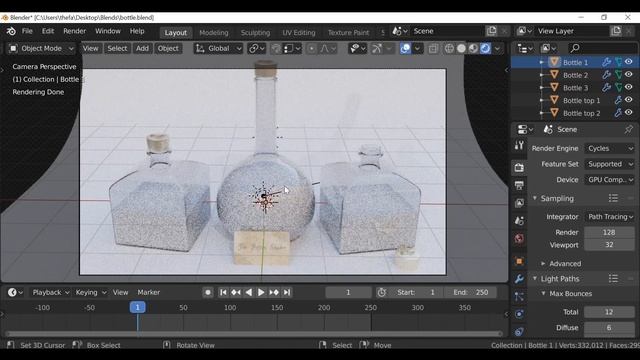
Task: Jump to the first frame
Action: pos(223,292)
